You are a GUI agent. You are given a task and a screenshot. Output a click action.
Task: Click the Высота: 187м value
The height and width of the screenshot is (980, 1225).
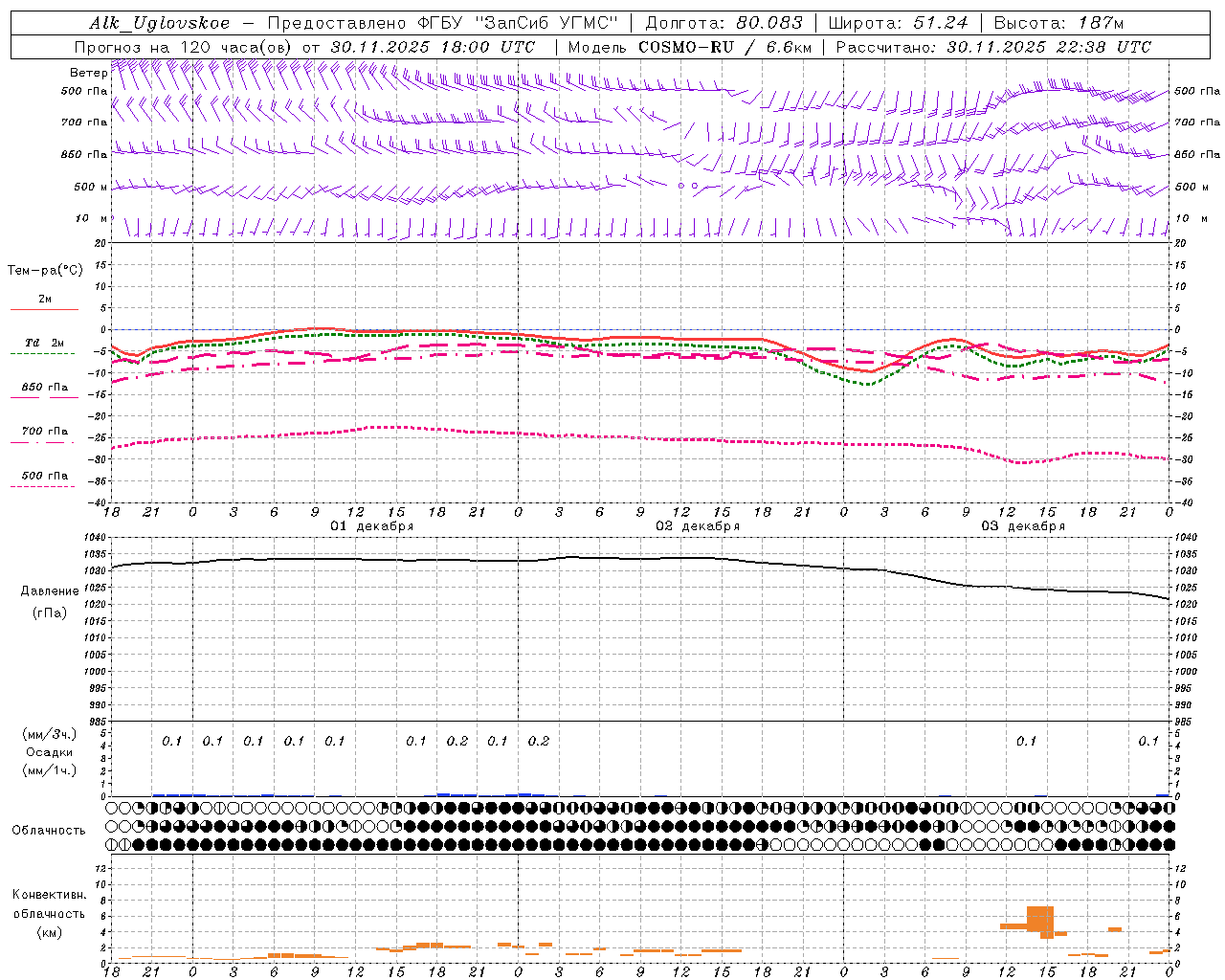click(1058, 23)
